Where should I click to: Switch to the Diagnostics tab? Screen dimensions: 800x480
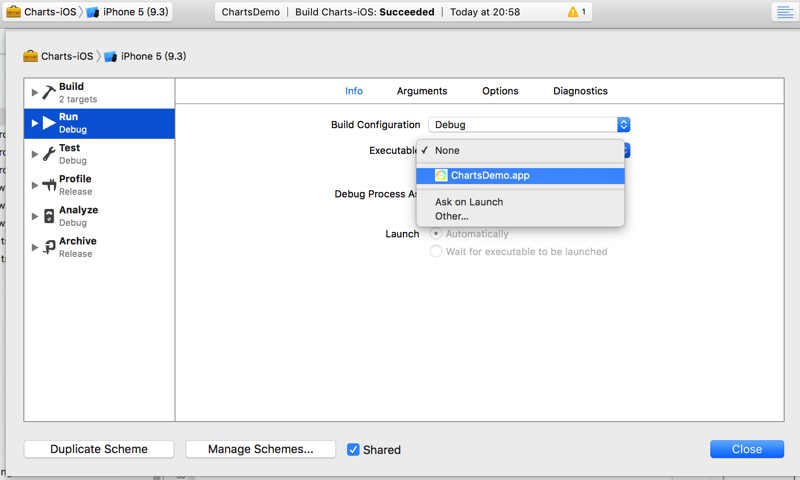[x=580, y=91]
